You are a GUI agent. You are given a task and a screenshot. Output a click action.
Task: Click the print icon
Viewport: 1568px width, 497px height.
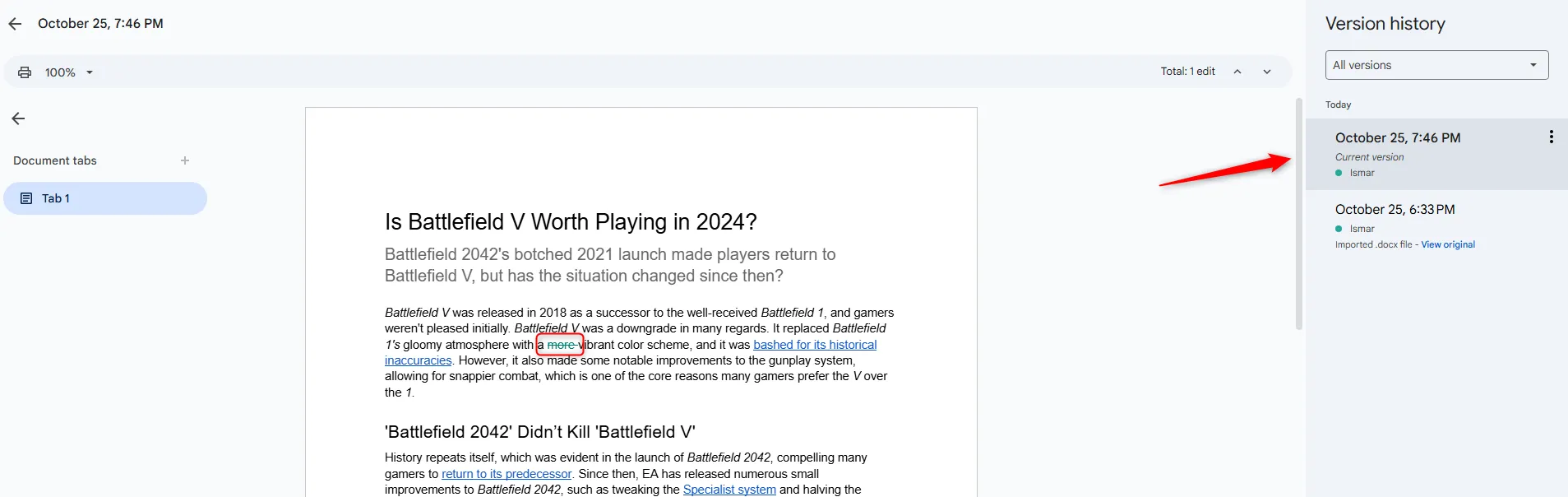click(25, 72)
